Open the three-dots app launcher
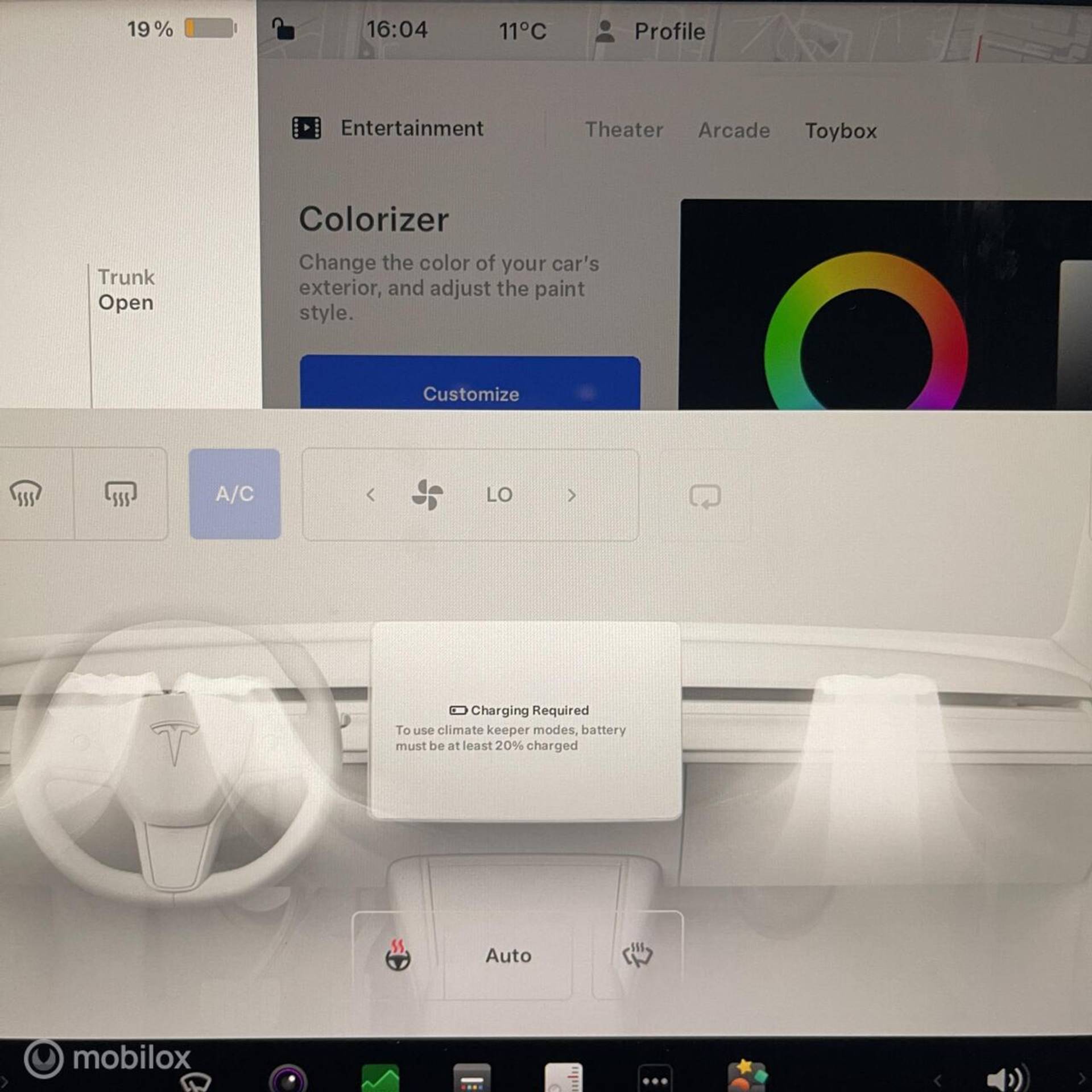 pyautogui.click(x=655, y=1079)
